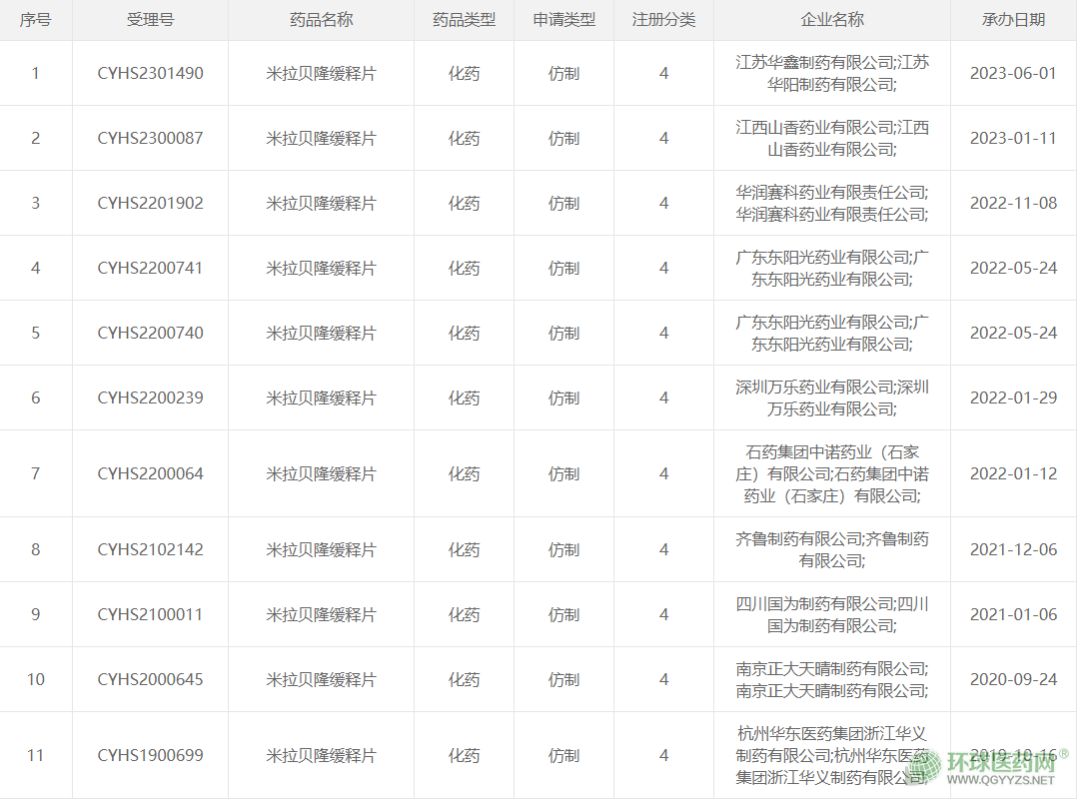Open acceptance number CYHS2301490
1080x802 pixels.
pos(150,74)
